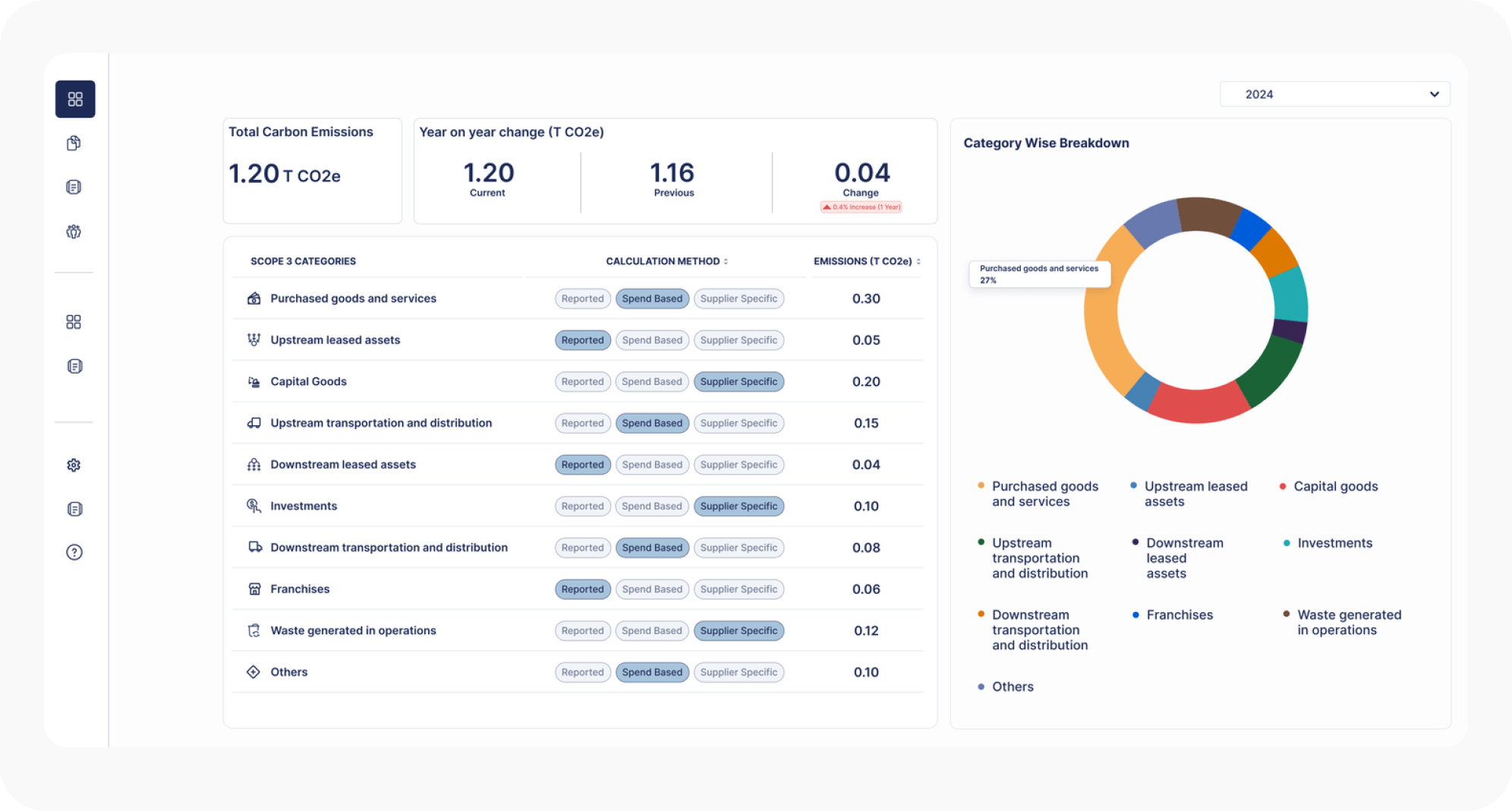This screenshot has height=811, width=1512.
Task: Select Spend Based for Capital Goods row
Action: [652, 382]
